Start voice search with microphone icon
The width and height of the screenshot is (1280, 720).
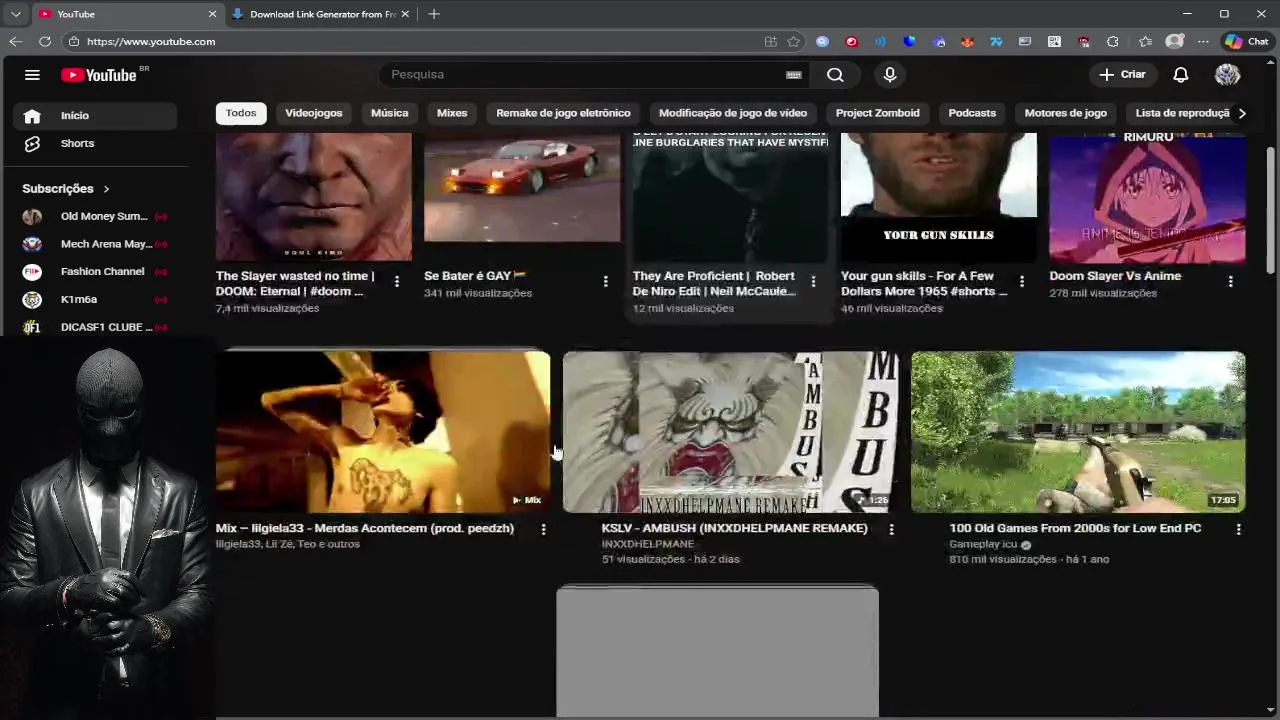[x=890, y=75]
